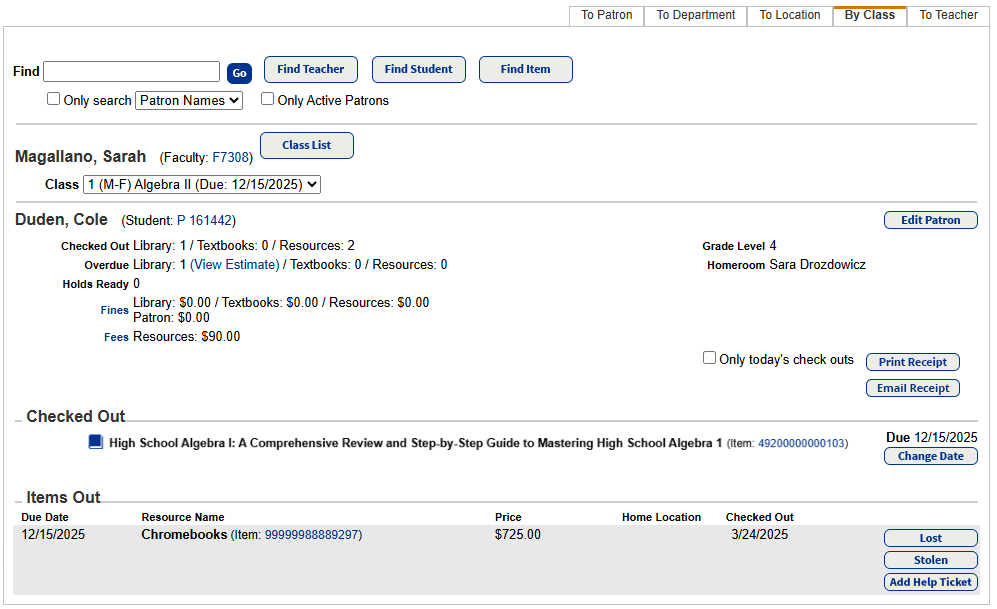997x609 pixels.
Task: Change the due date of the Algebra book
Action: pyautogui.click(x=930, y=456)
